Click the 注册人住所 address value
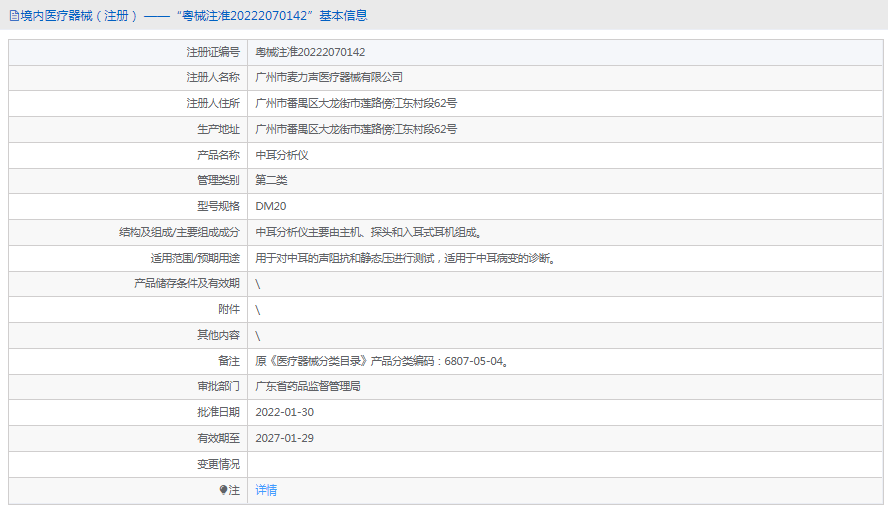888x510 pixels. click(356, 104)
